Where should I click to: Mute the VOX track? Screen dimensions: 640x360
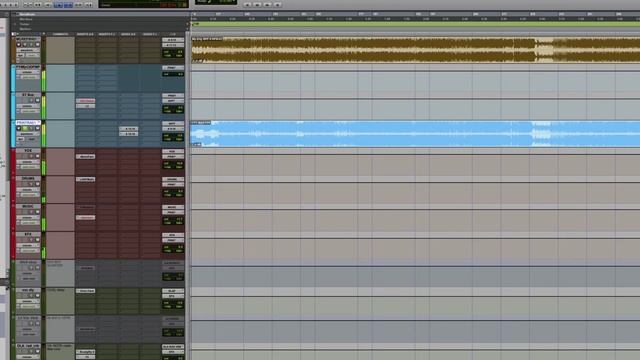(x=38, y=156)
